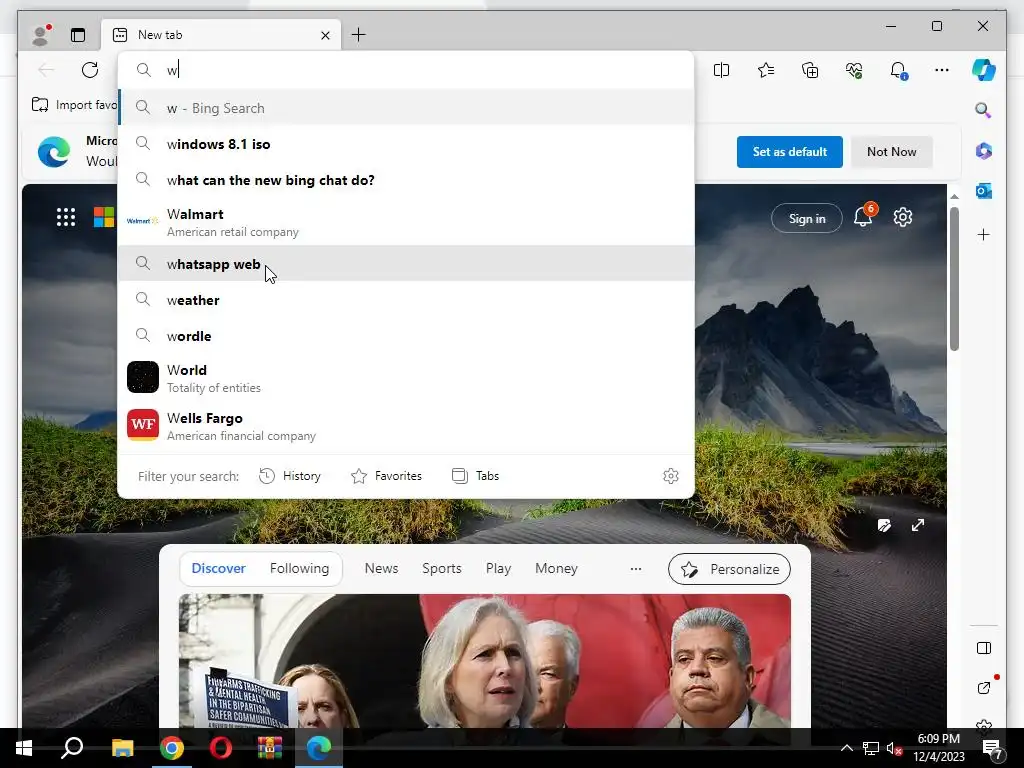
Task: Edit background image icon
Action: [x=884, y=525]
